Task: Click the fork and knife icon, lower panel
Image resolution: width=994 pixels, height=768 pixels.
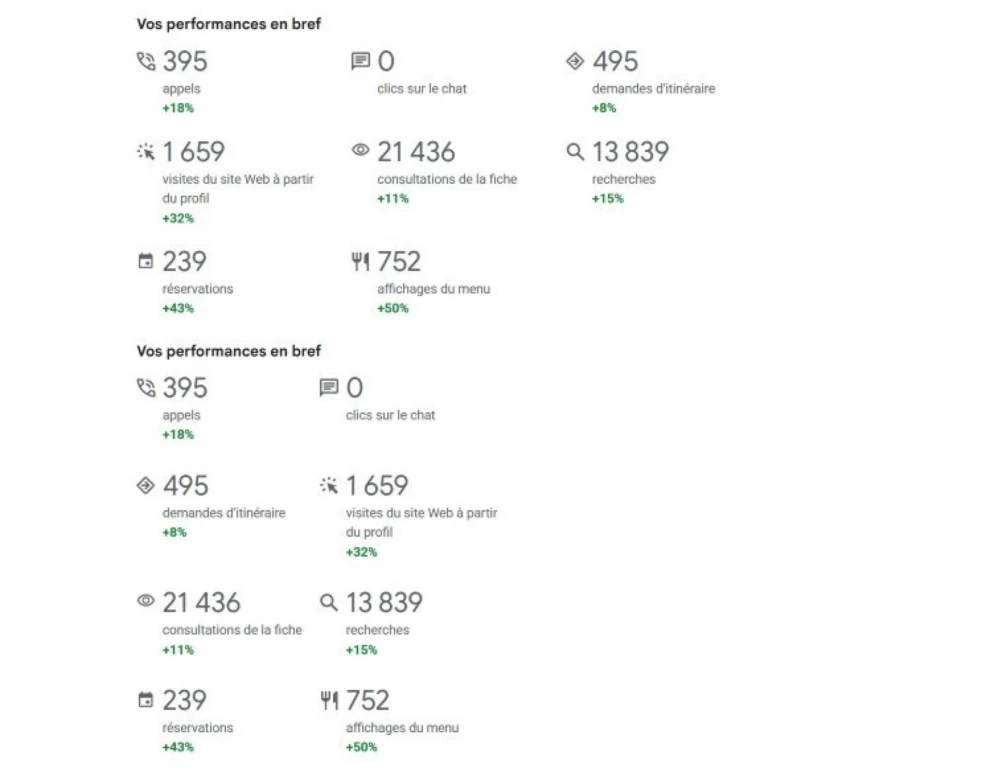Action: [x=328, y=700]
